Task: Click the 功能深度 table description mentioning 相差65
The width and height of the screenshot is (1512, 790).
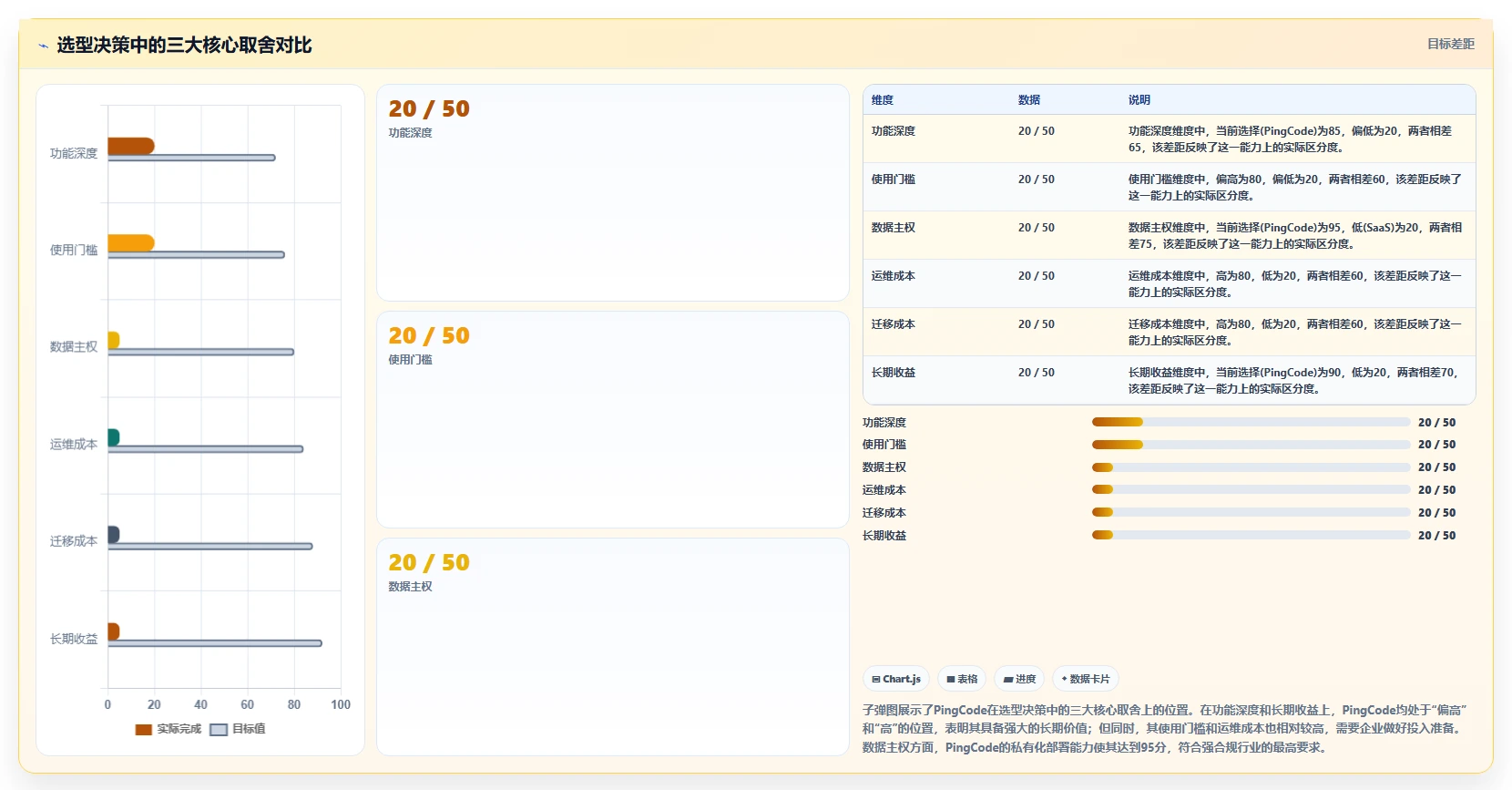Action: click(1291, 139)
